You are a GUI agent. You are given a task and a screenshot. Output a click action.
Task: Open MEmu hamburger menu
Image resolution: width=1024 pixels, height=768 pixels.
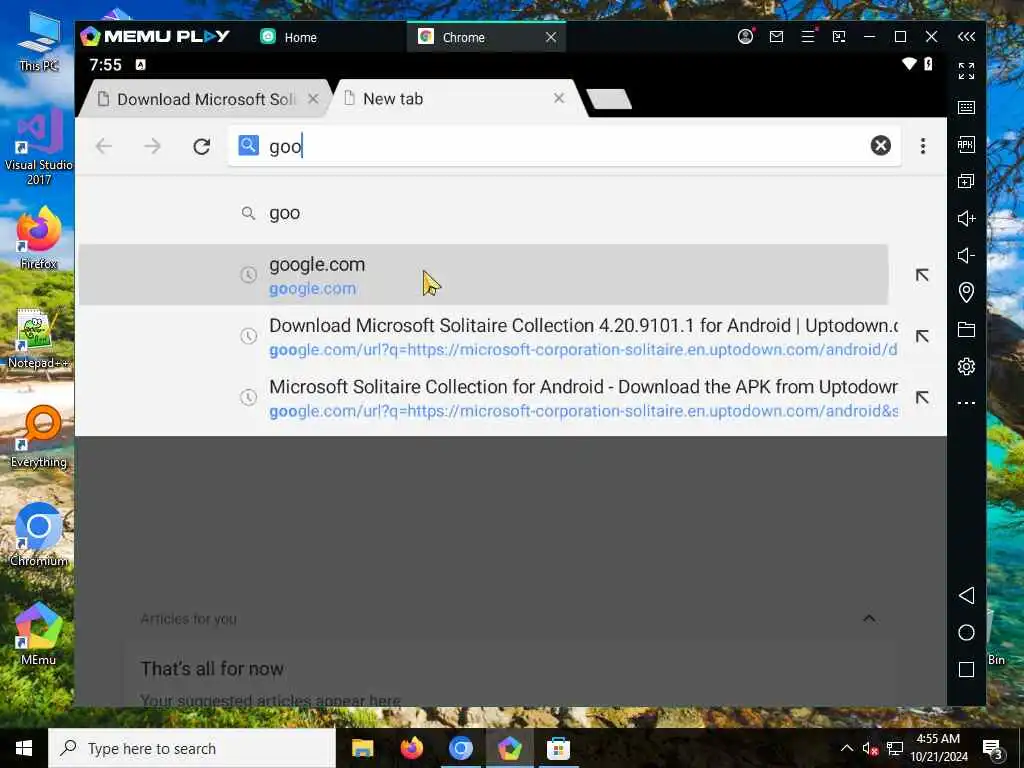[808, 37]
